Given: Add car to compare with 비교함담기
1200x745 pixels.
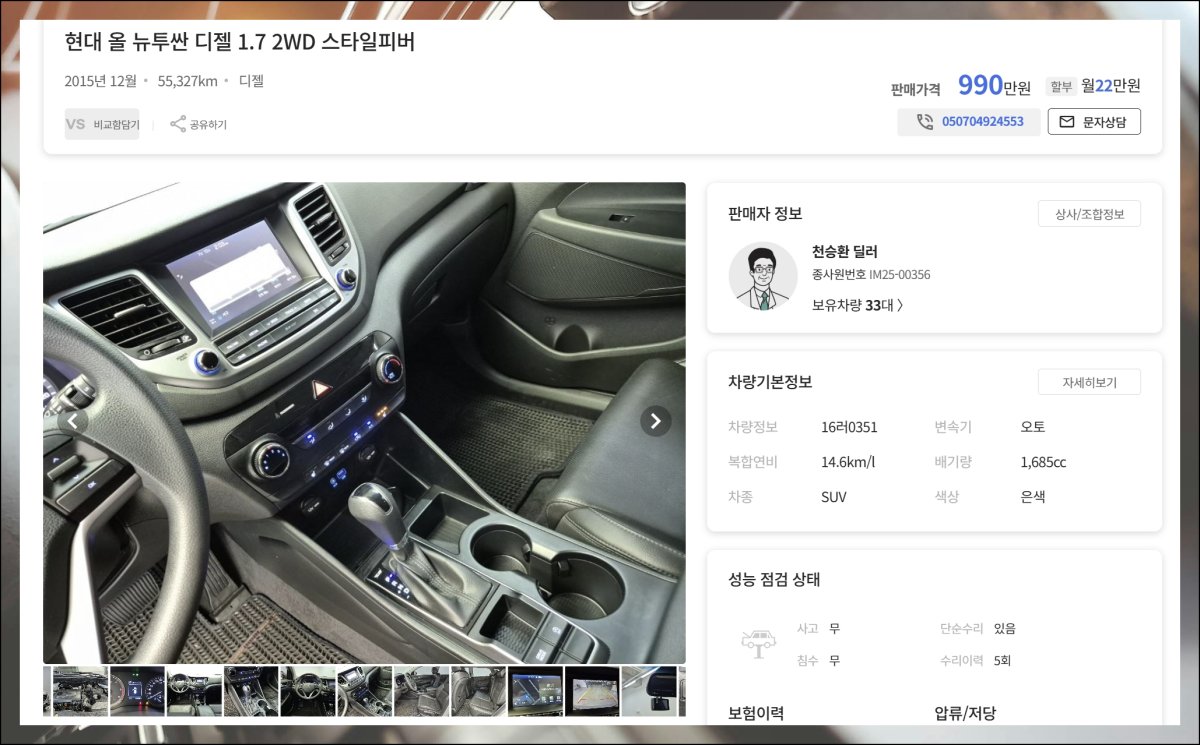Looking at the screenshot, I should pos(102,124).
